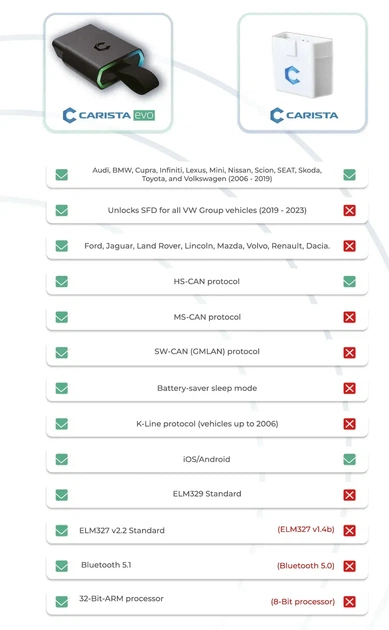Click the Ford, Jaguar, Land Rover row text
This screenshot has height=630, width=389.
[207, 246]
